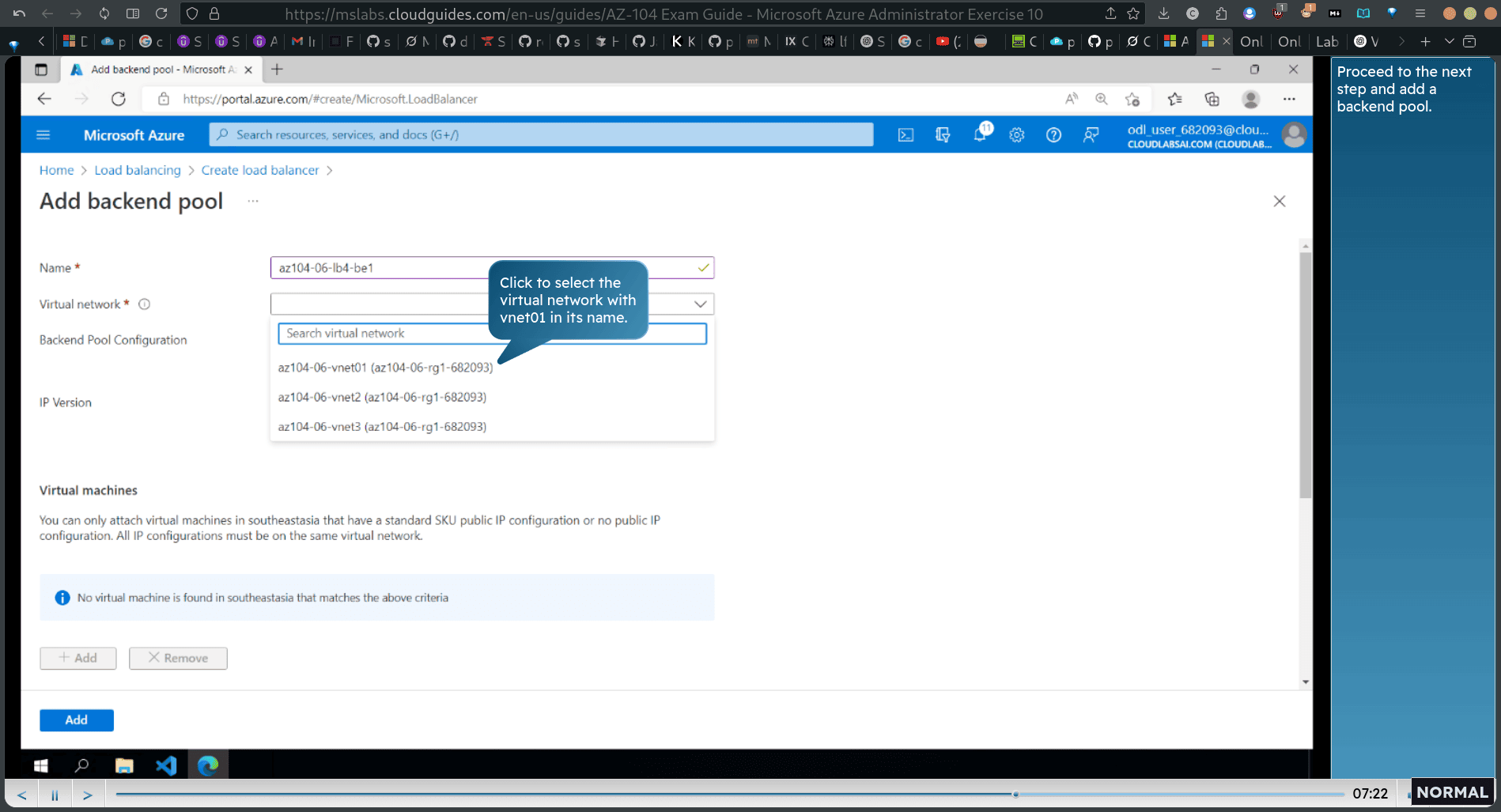The width and height of the screenshot is (1501, 812).
Task: Open the Azure feedback icon
Action: click(x=1091, y=135)
